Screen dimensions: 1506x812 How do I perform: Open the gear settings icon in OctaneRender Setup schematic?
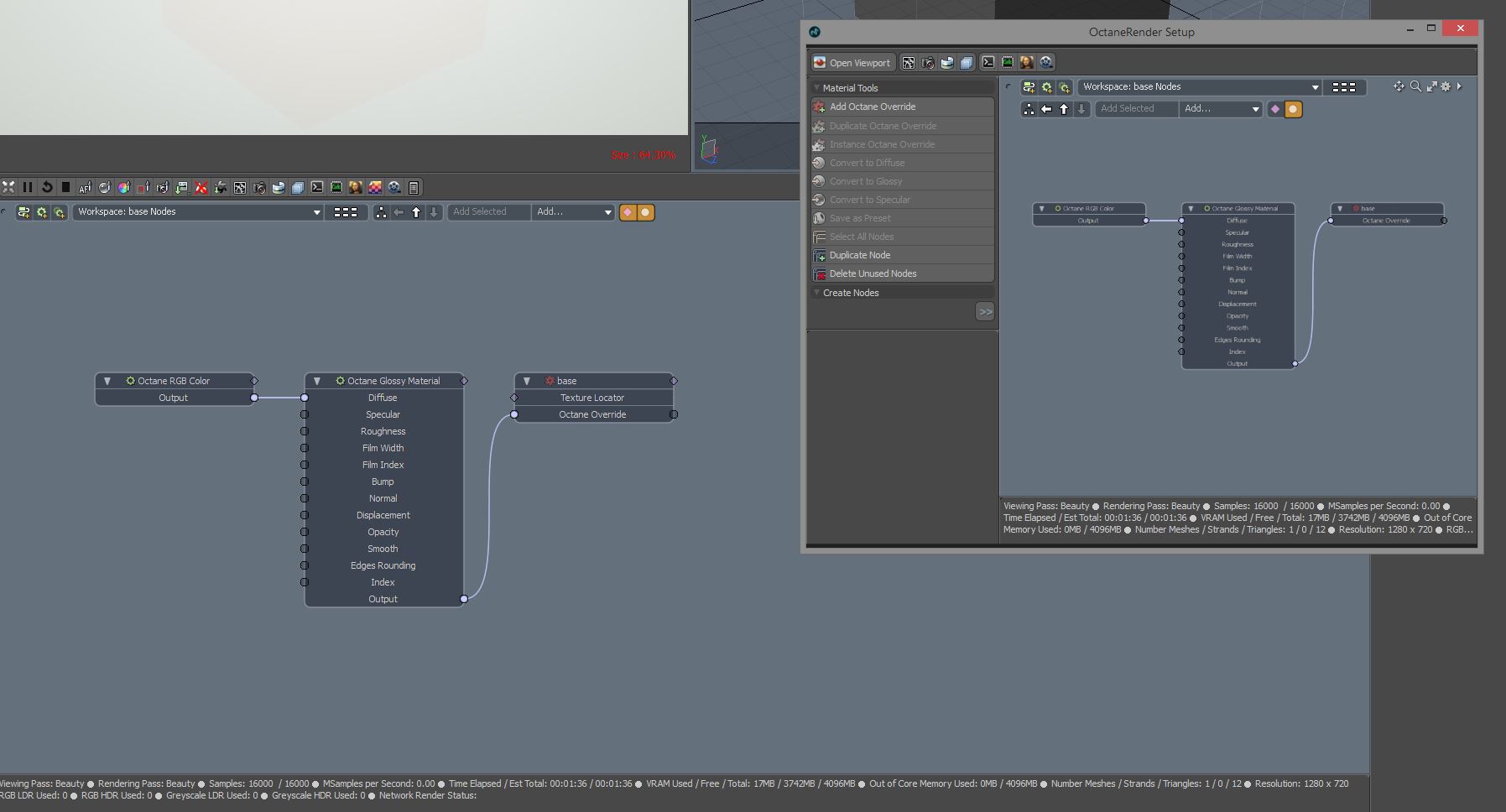coord(1446,86)
